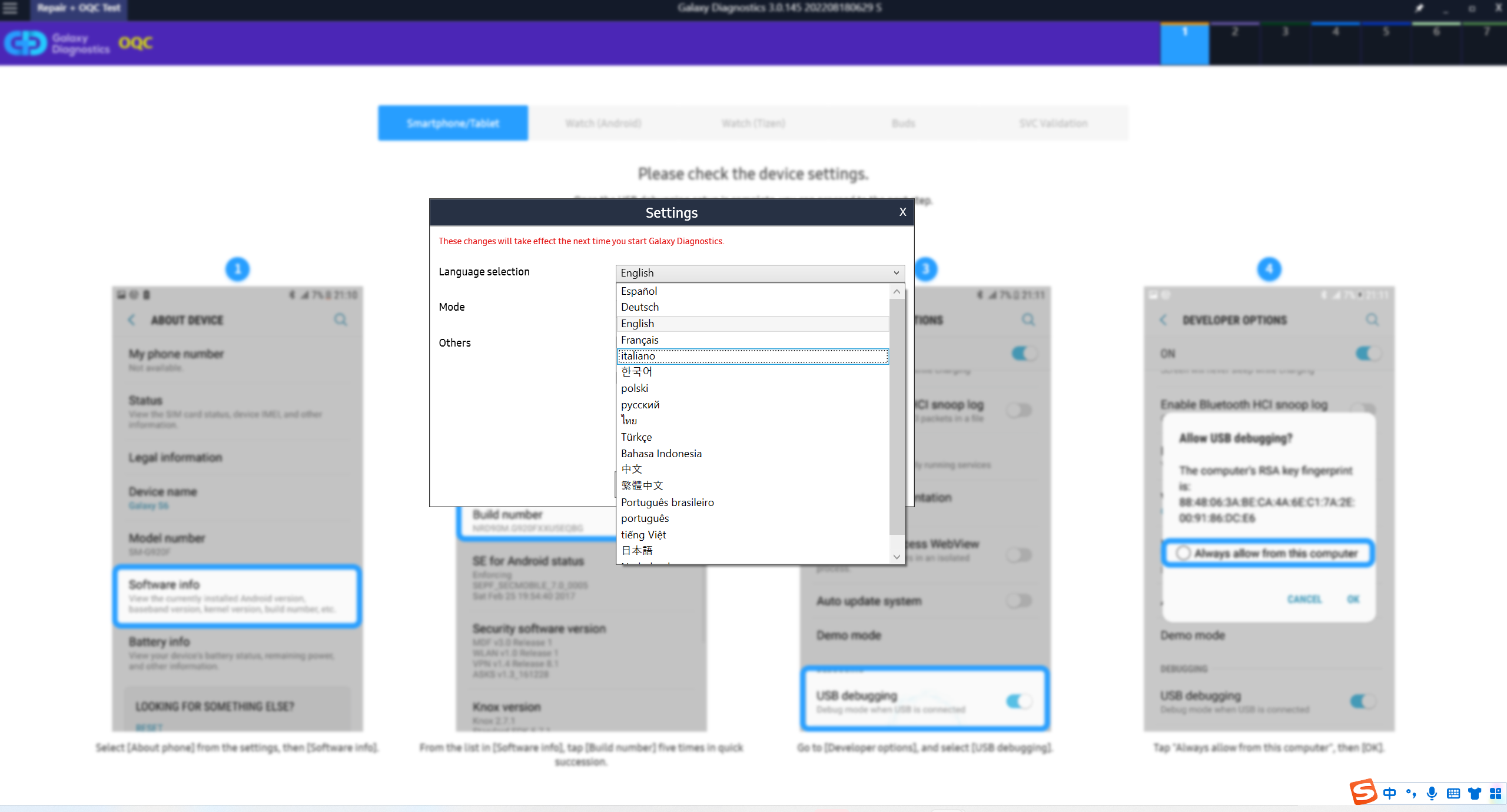1507x812 pixels.
Task: Click the Sogou input method S icon
Action: 1363,792
